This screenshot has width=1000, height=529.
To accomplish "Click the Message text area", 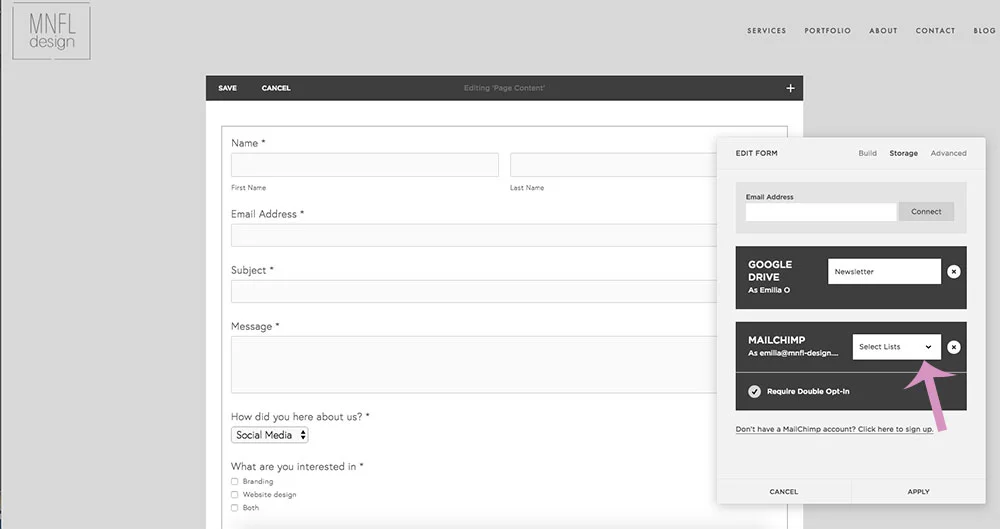I will coord(474,364).
